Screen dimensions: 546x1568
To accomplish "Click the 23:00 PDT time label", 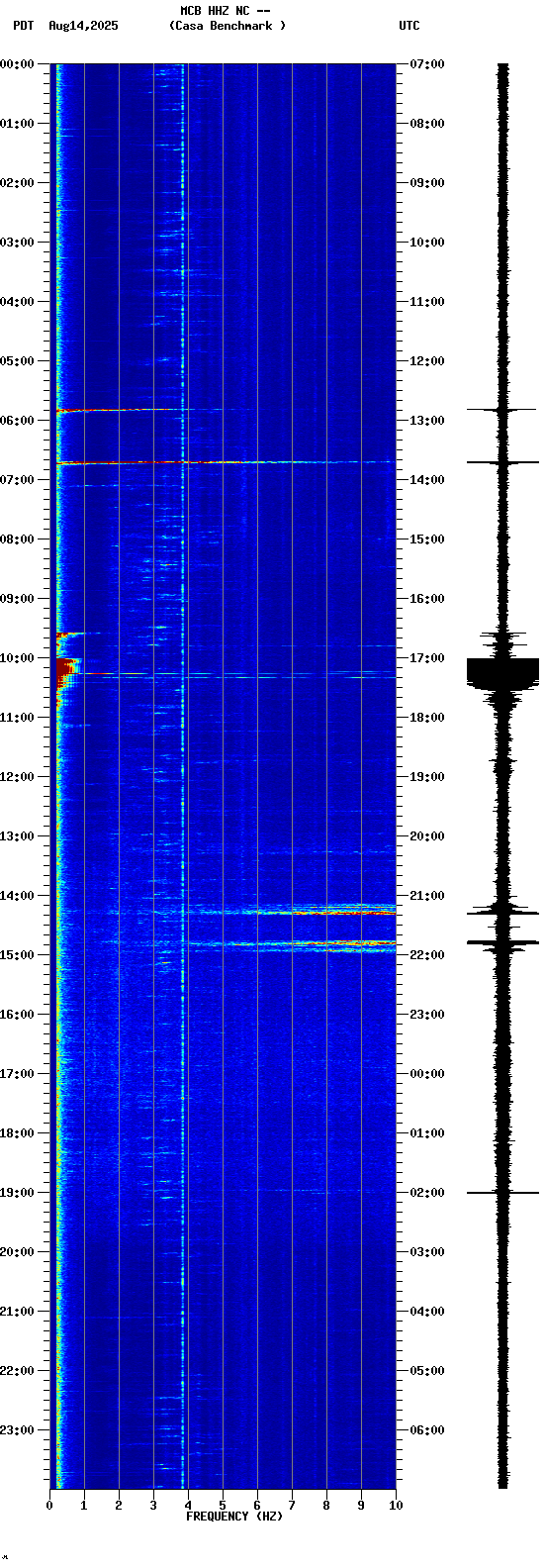I will (x=17, y=1429).
